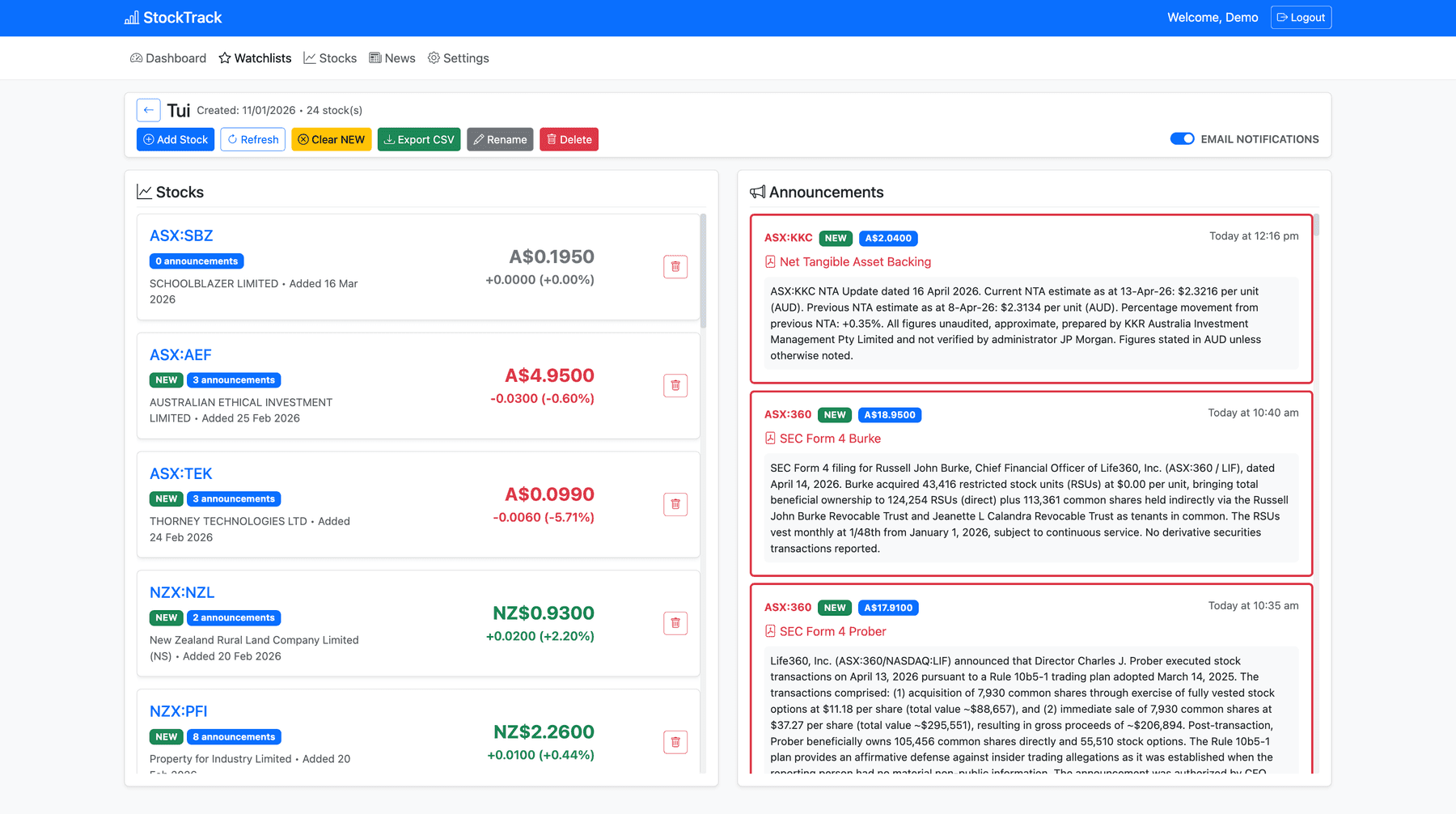Delete ASX:SBZ using its trash icon
1456x814 pixels.
click(x=675, y=267)
